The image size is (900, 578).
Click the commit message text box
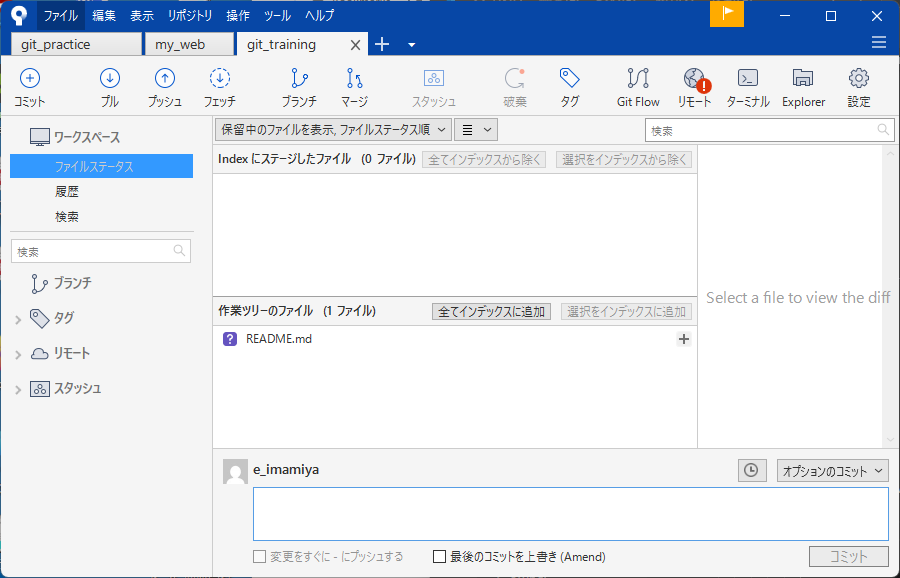(570, 514)
